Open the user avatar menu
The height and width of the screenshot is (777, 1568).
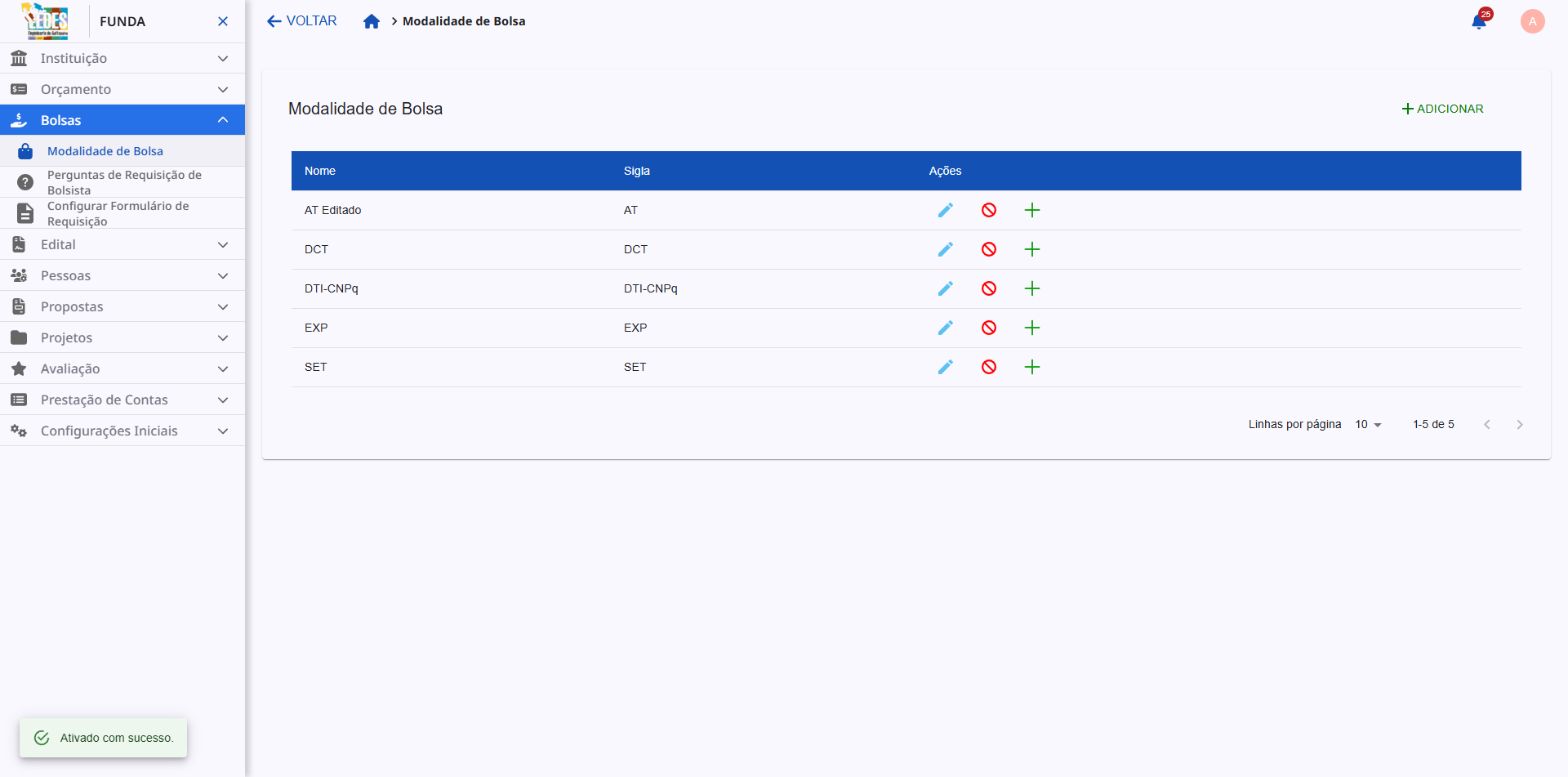point(1532,21)
